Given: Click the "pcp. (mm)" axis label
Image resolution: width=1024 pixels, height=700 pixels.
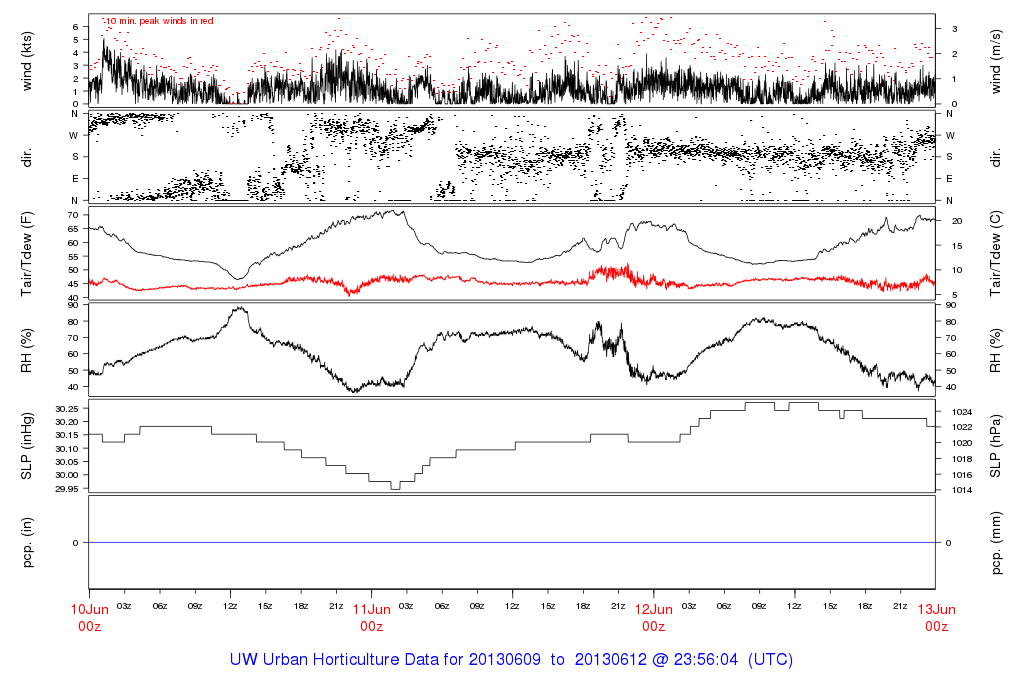Looking at the screenshot, I should pyautogui.click(x=995, y=543).
